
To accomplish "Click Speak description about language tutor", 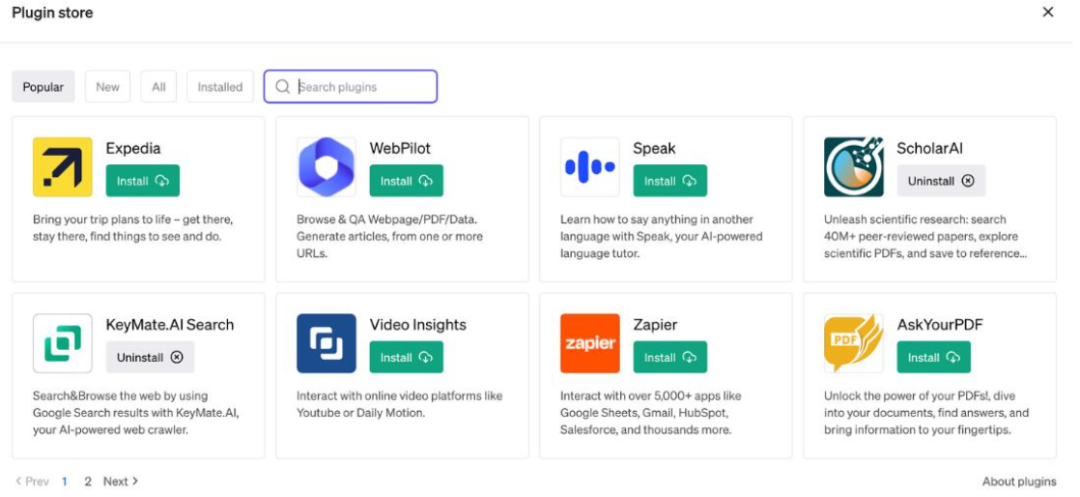I will click(x=661, y=236).
